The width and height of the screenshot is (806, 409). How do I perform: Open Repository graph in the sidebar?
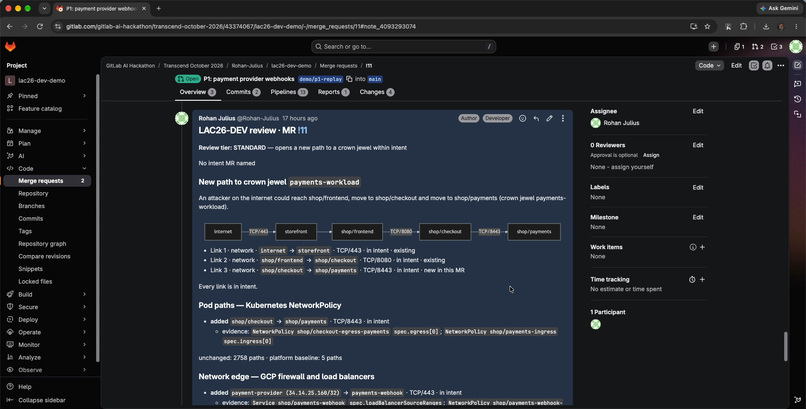click(42, 244)
